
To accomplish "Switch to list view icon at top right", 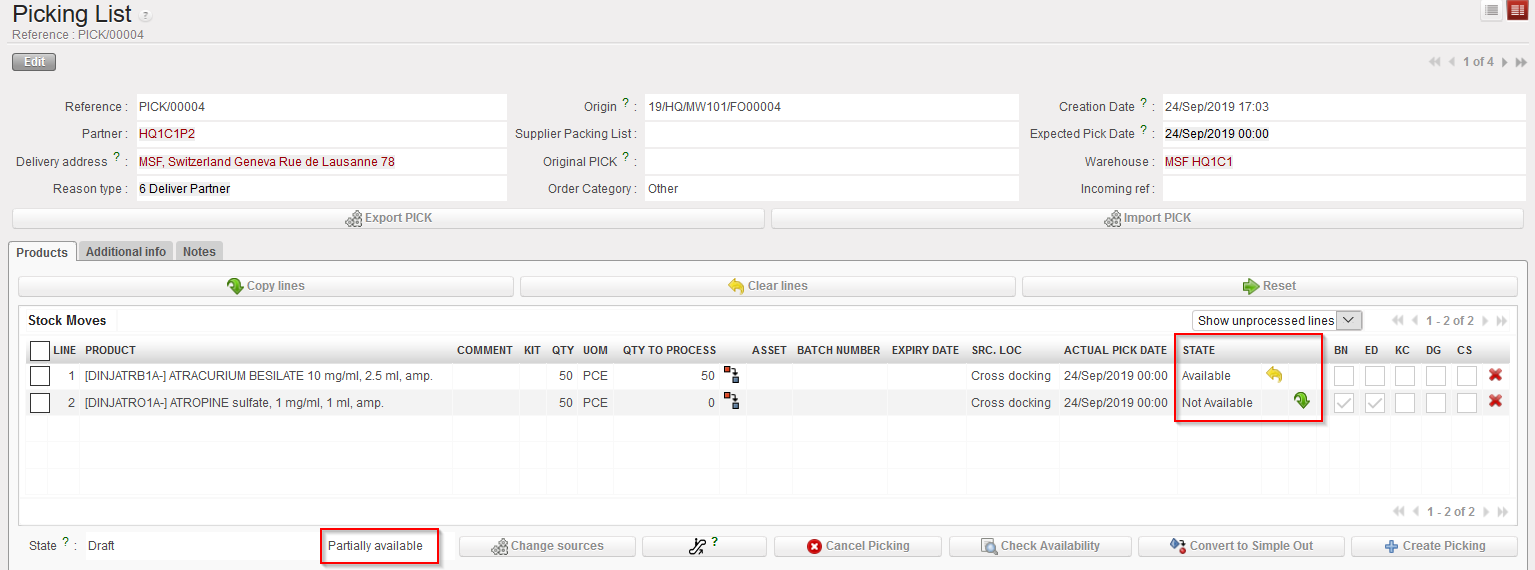I will (1492, 11).
